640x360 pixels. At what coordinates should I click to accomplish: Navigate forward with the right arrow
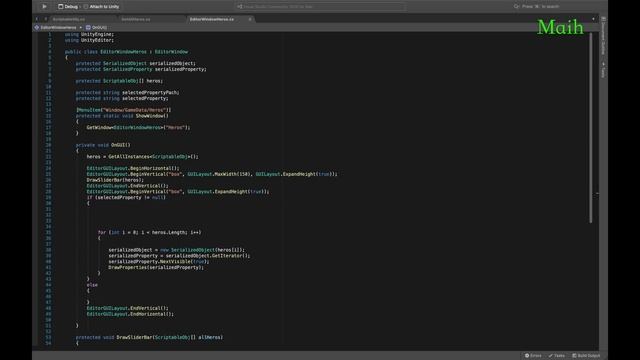[46, 19]
